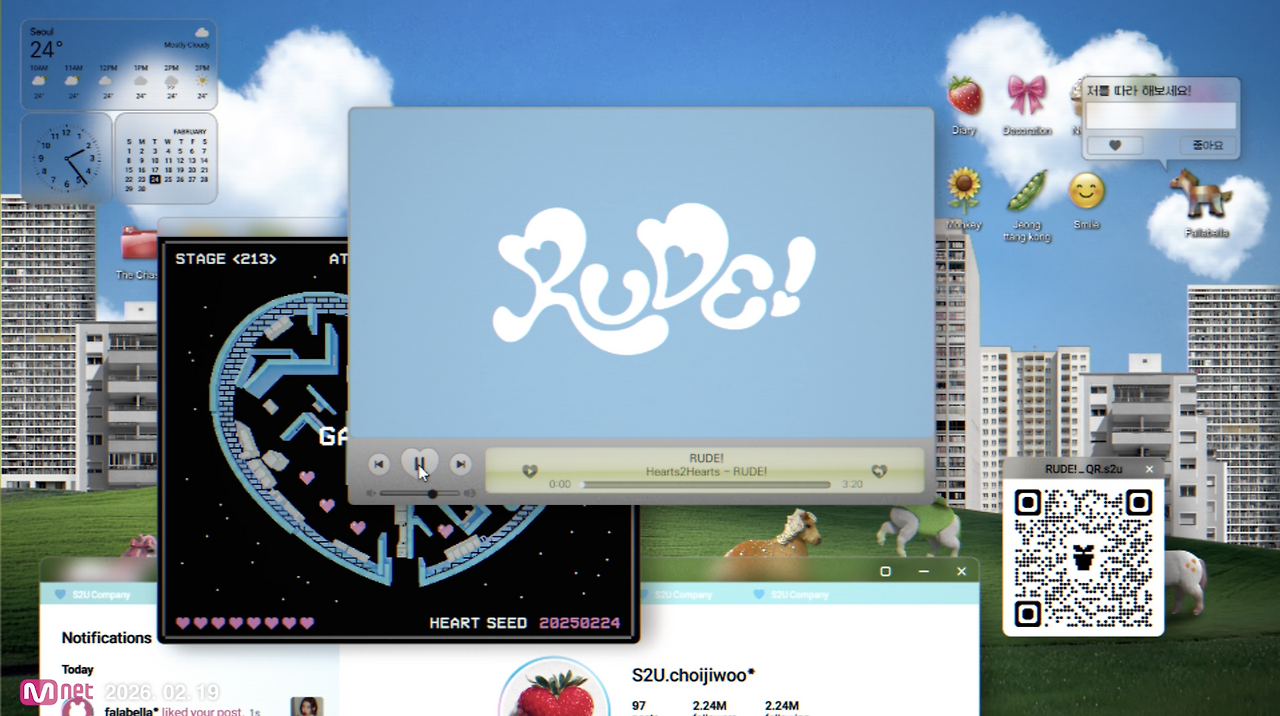Click the liked post thumbnail in notifications
Viewport: 1280px width, 716px height.
306,707
